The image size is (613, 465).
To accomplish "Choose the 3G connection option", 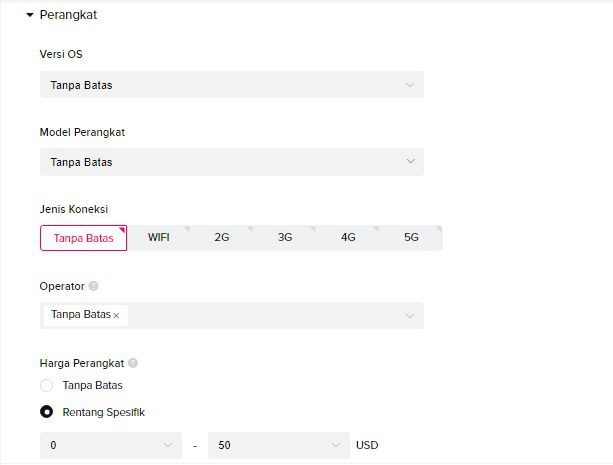I will coord(285,237).
